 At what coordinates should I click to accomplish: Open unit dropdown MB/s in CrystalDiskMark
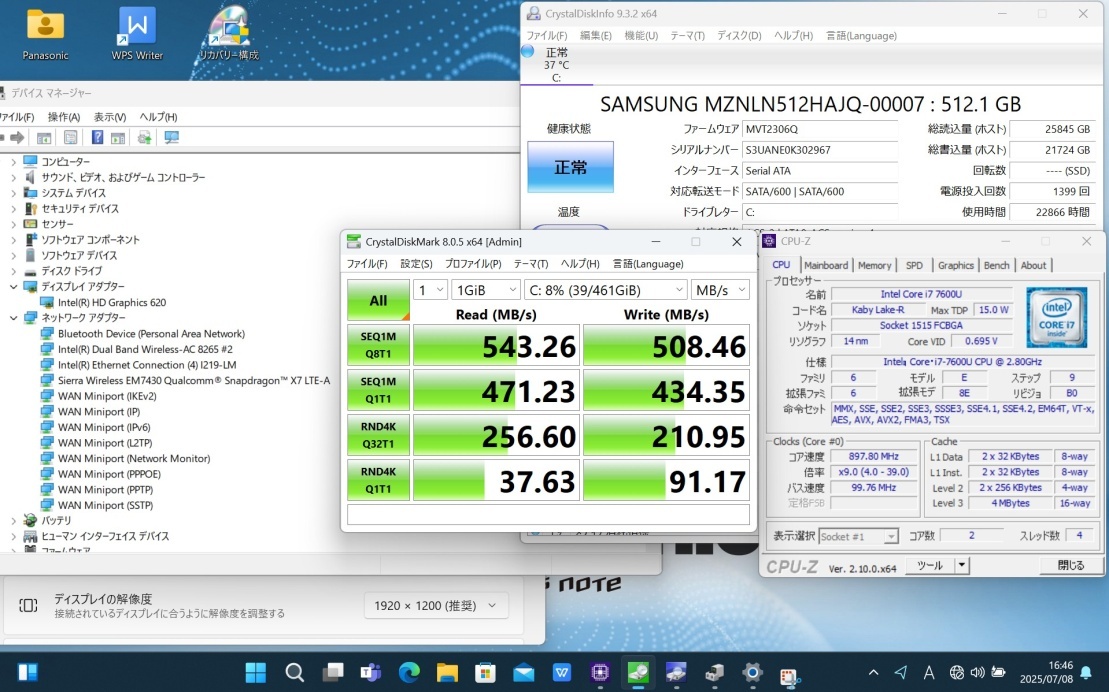tap(720, 290)
